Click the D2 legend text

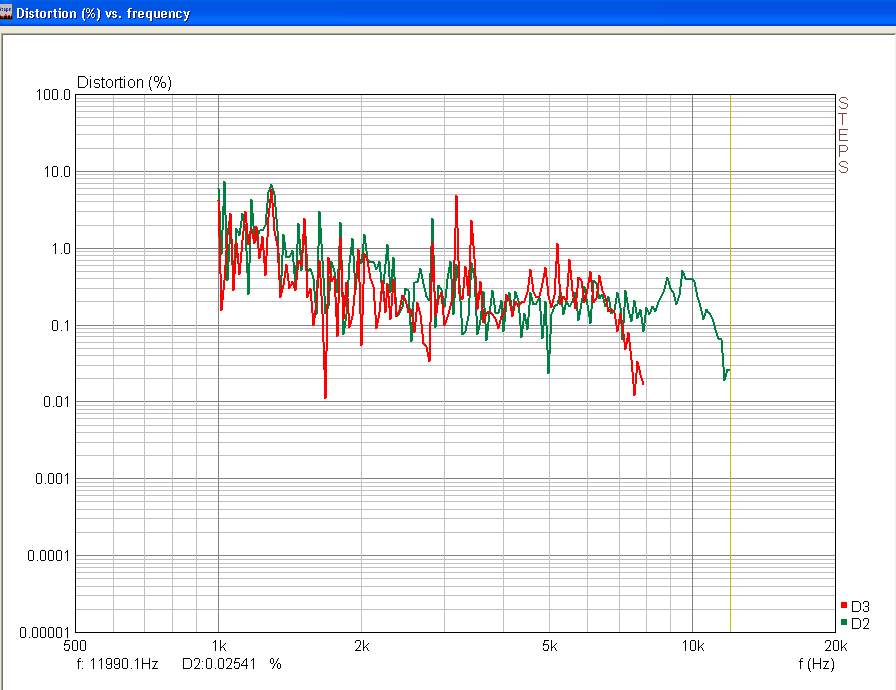point(860,624)
